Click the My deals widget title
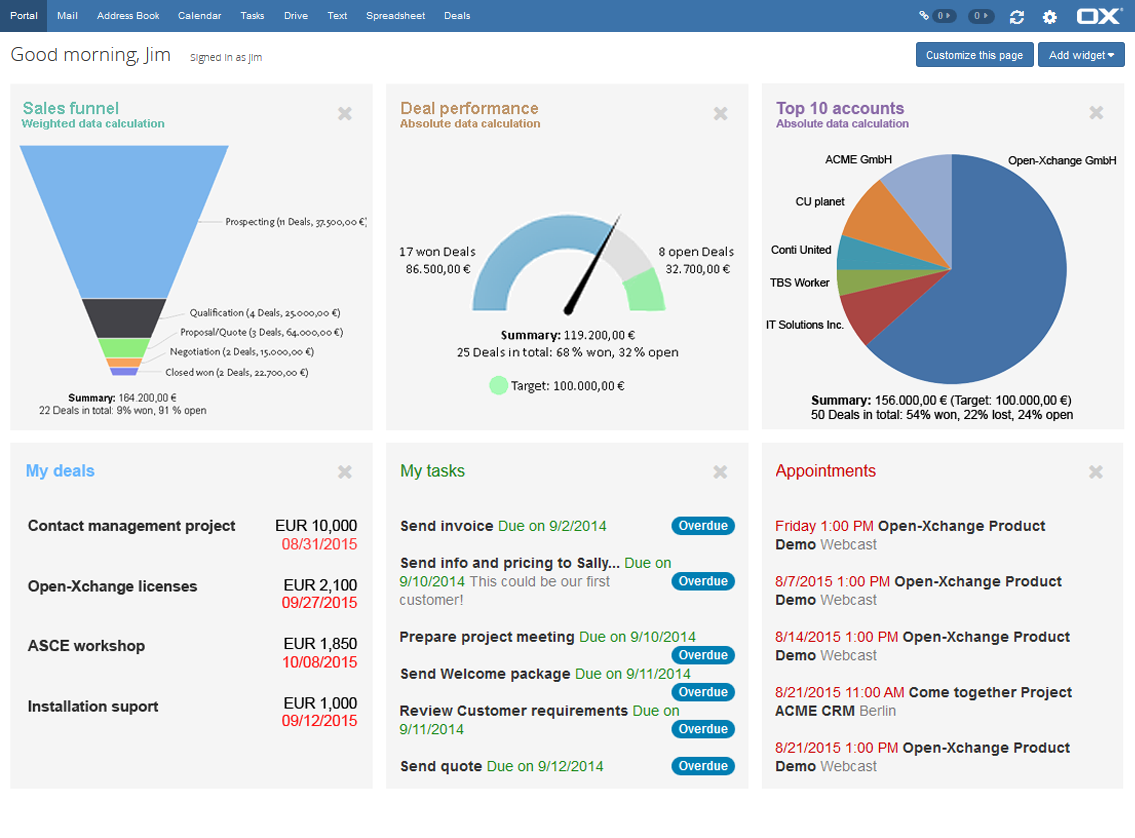The image size is (1135, 838). (60, 471)
